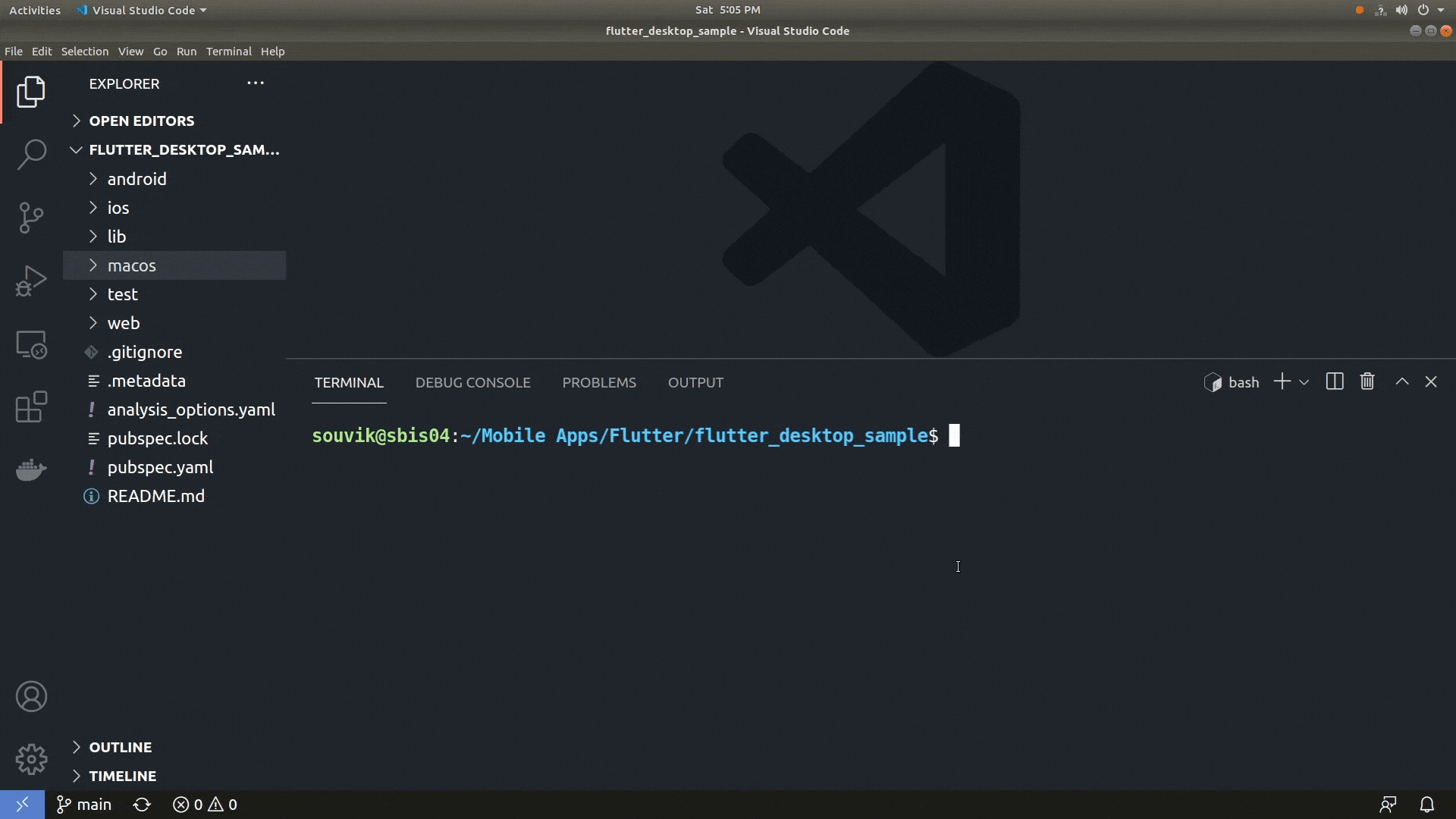Open the Search view in activity bar
Viewport: 1456px width, 819px height.
point(31,155)
